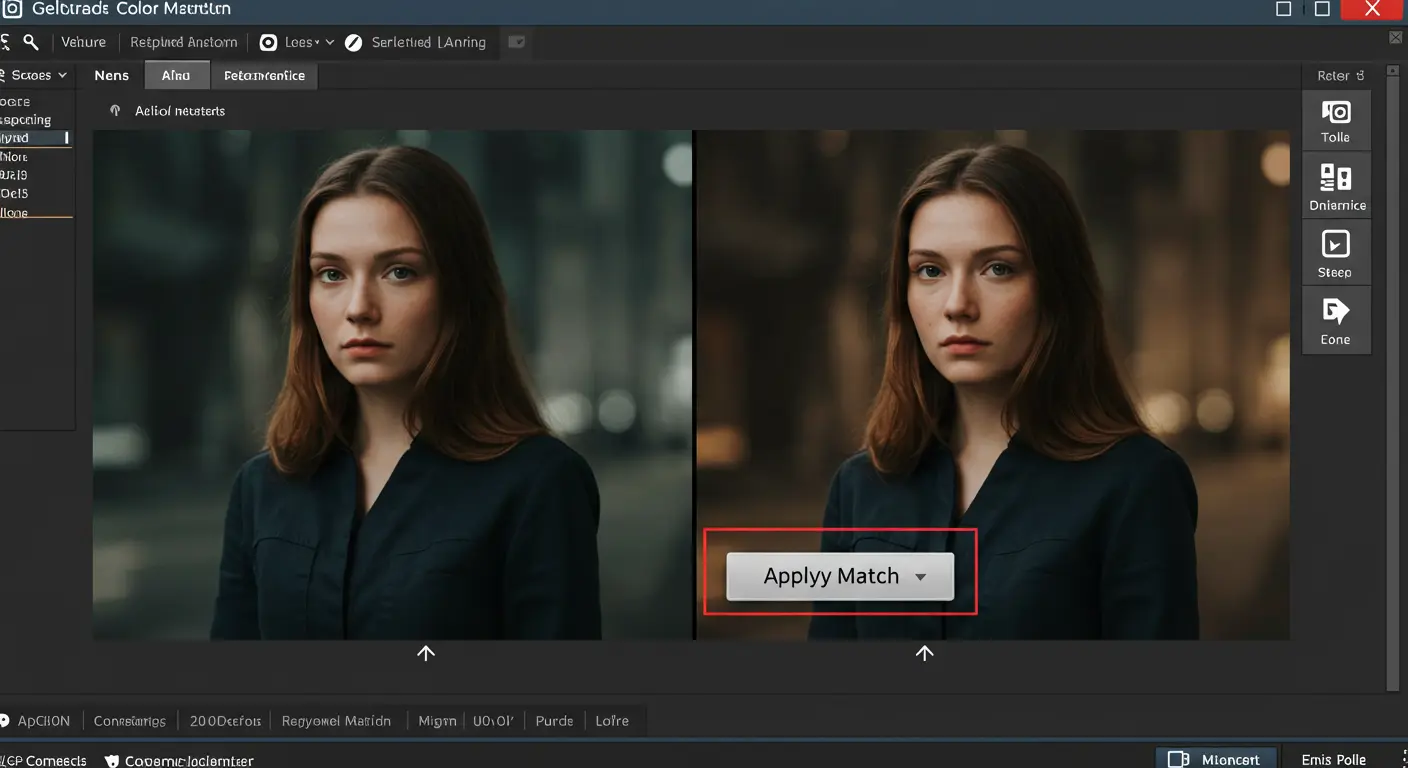Click the Mioncert button in status bar
Image resolution: width=1408 pixels, height=768 pixels.
coord(1216,760)
